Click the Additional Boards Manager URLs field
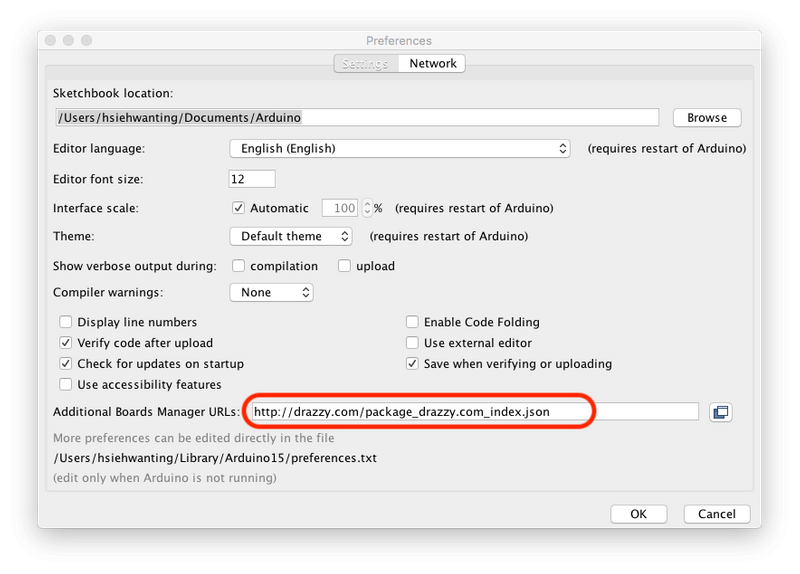 click(x=472, y=412)
